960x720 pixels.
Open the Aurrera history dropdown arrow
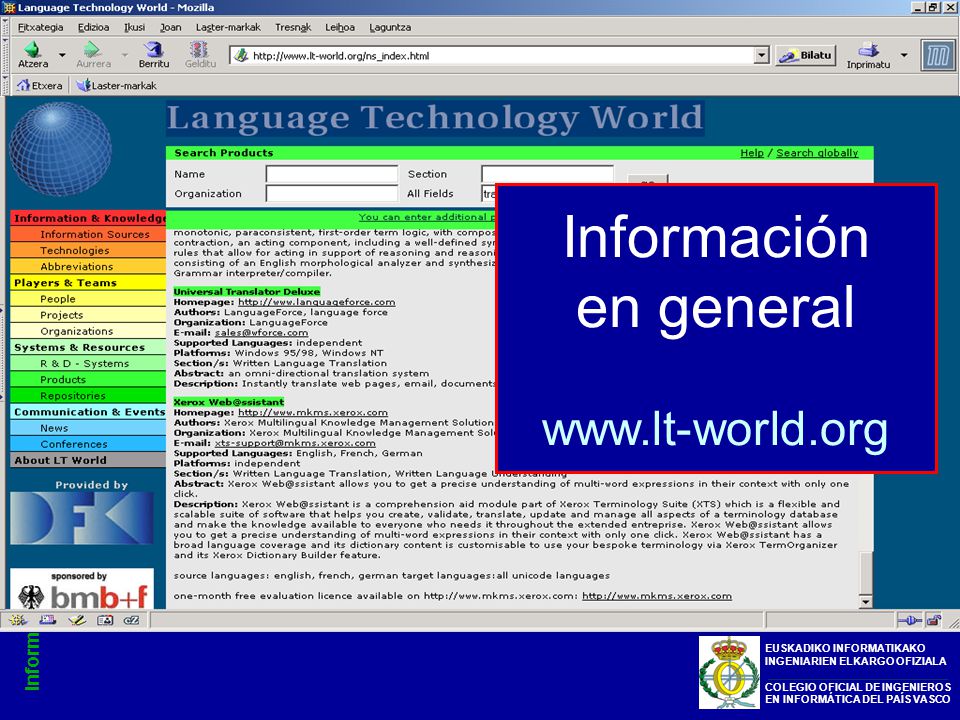click(124, 54)
